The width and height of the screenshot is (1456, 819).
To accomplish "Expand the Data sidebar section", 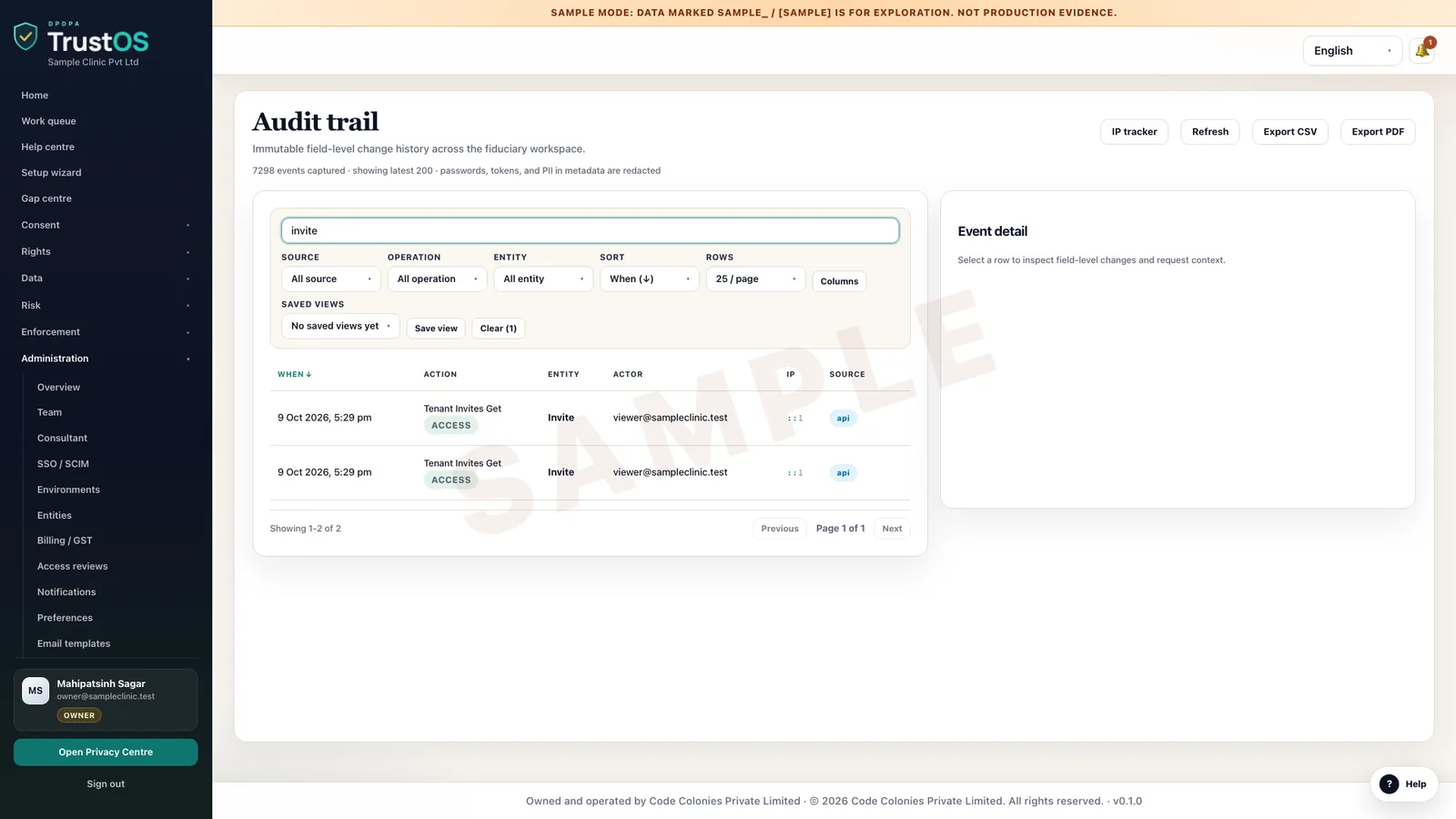I will coord(106,278).
